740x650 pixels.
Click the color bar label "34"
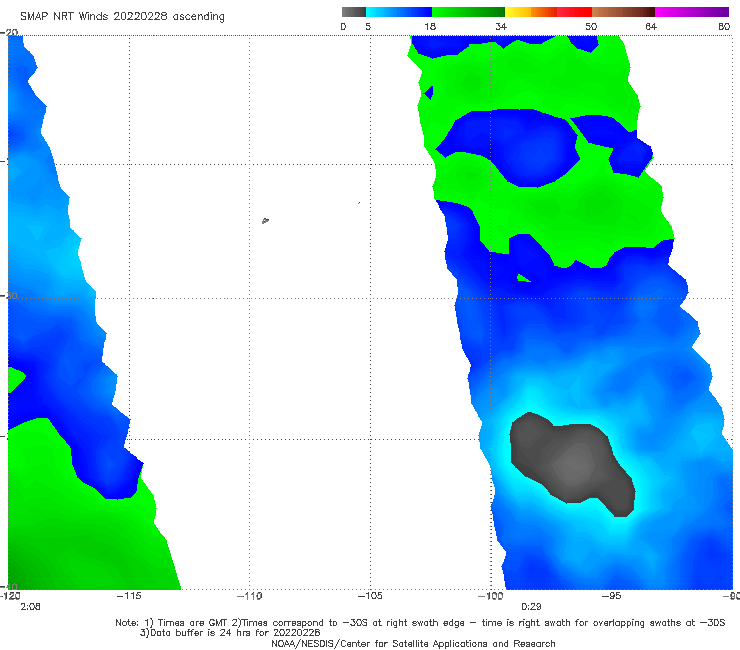click(x=501, y=27)
